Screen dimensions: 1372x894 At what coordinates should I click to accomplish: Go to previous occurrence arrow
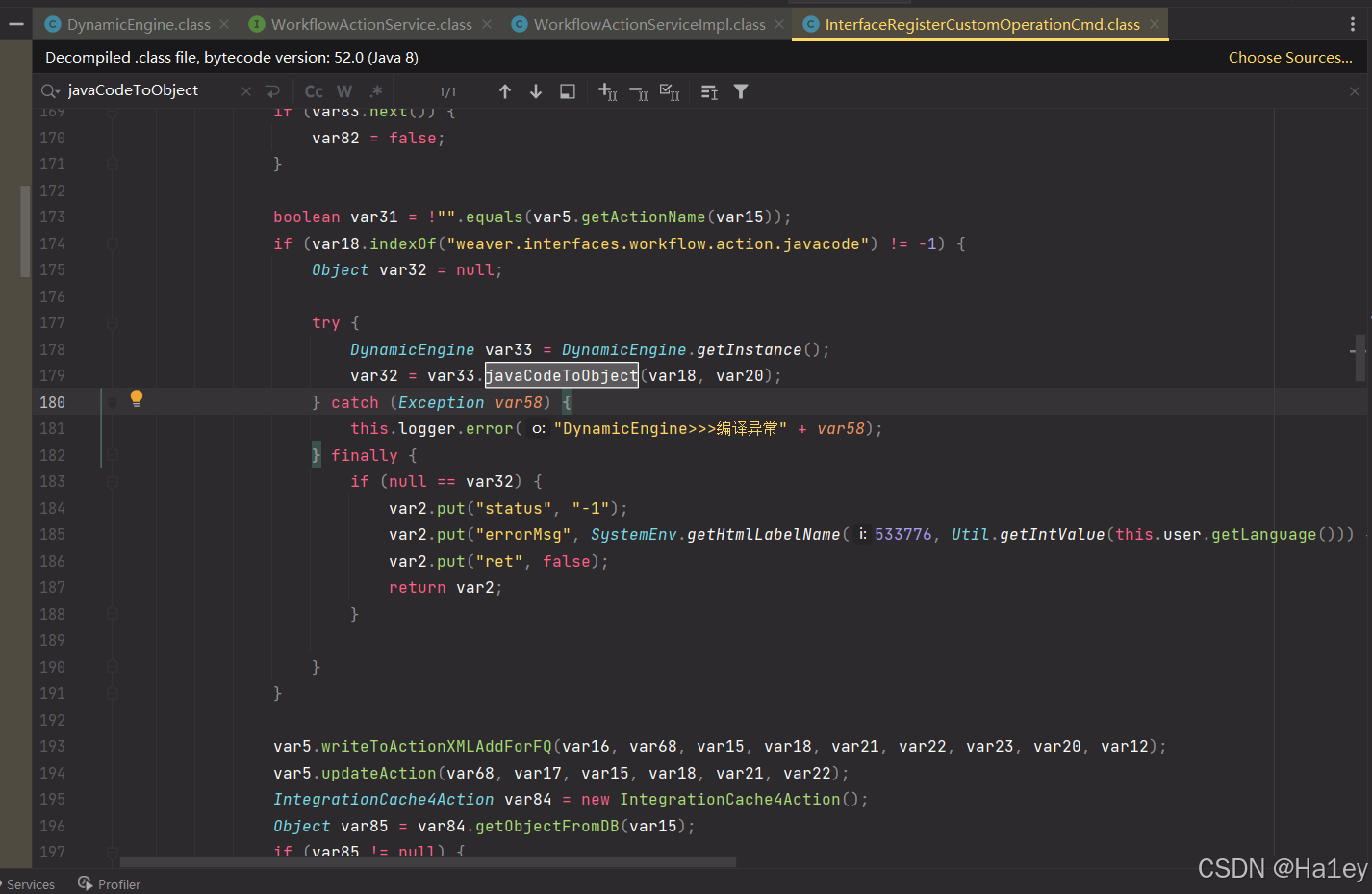(505, 91)
